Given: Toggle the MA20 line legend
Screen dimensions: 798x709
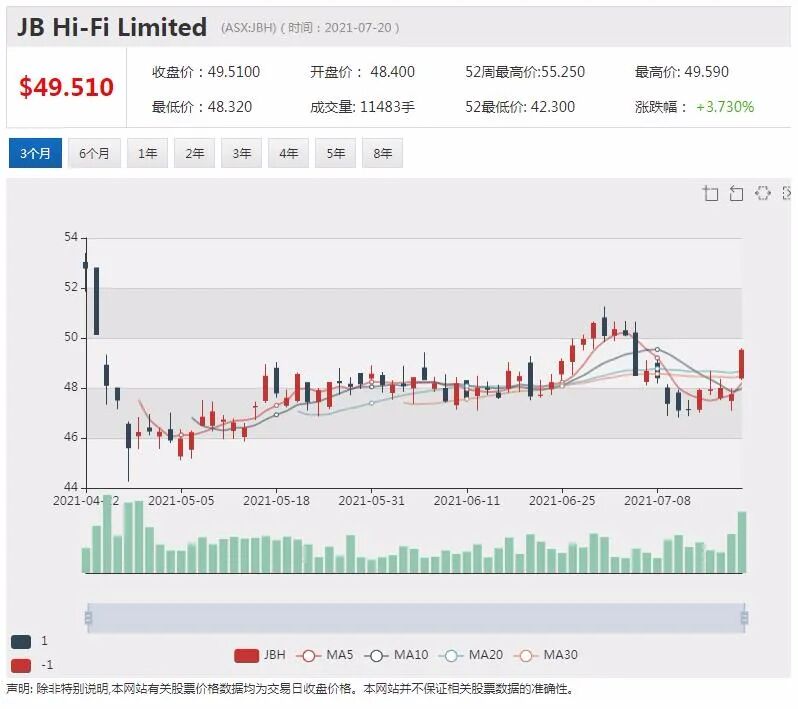Looking at the screenshot, I should 471,655.
